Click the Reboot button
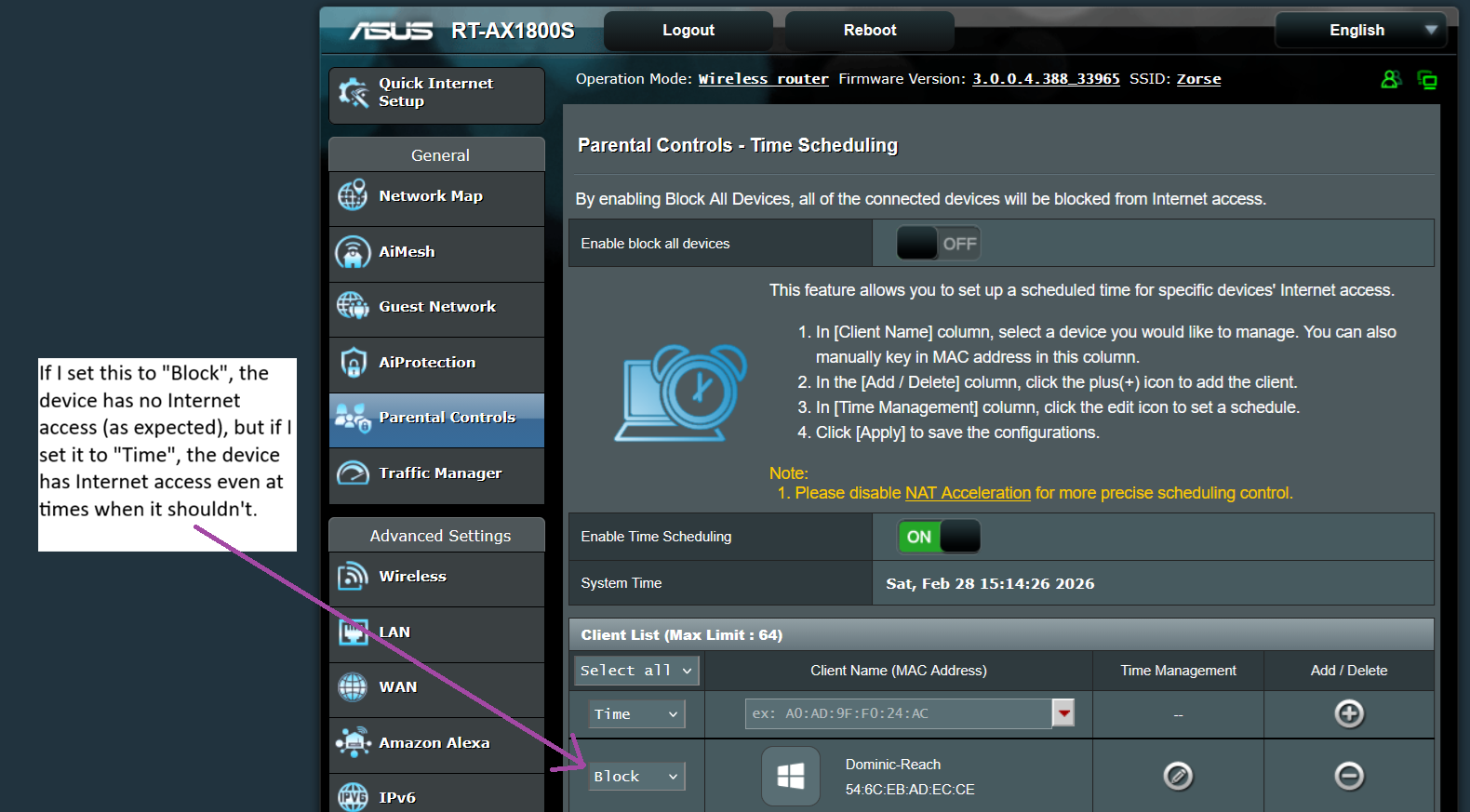 [x=870, y=31]
